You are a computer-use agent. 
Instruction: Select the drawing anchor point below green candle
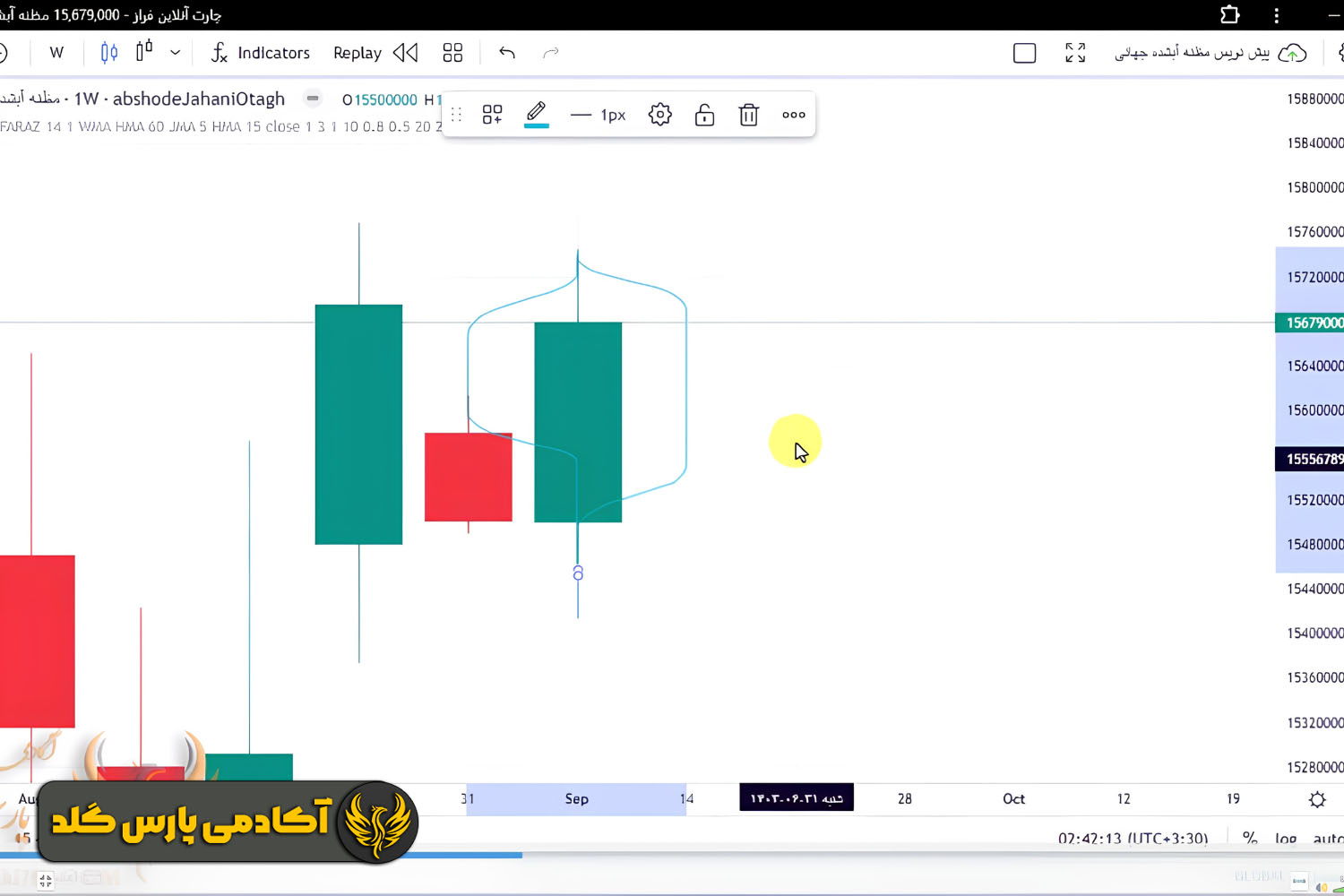coord(578,573)
